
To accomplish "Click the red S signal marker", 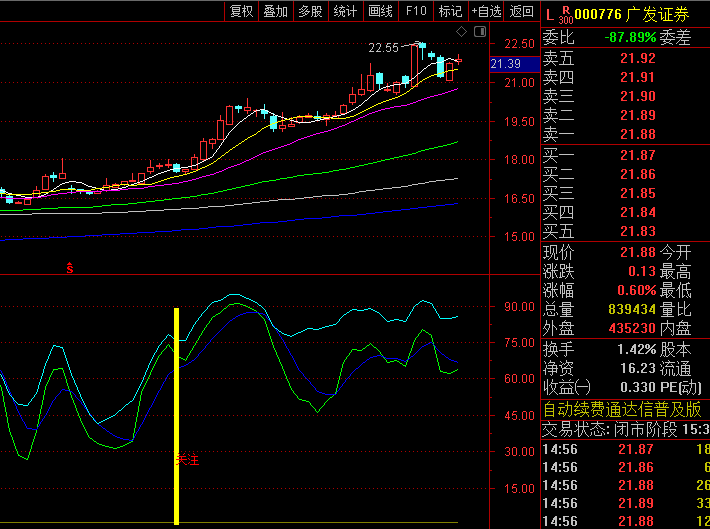I will [x=70, y=268].
